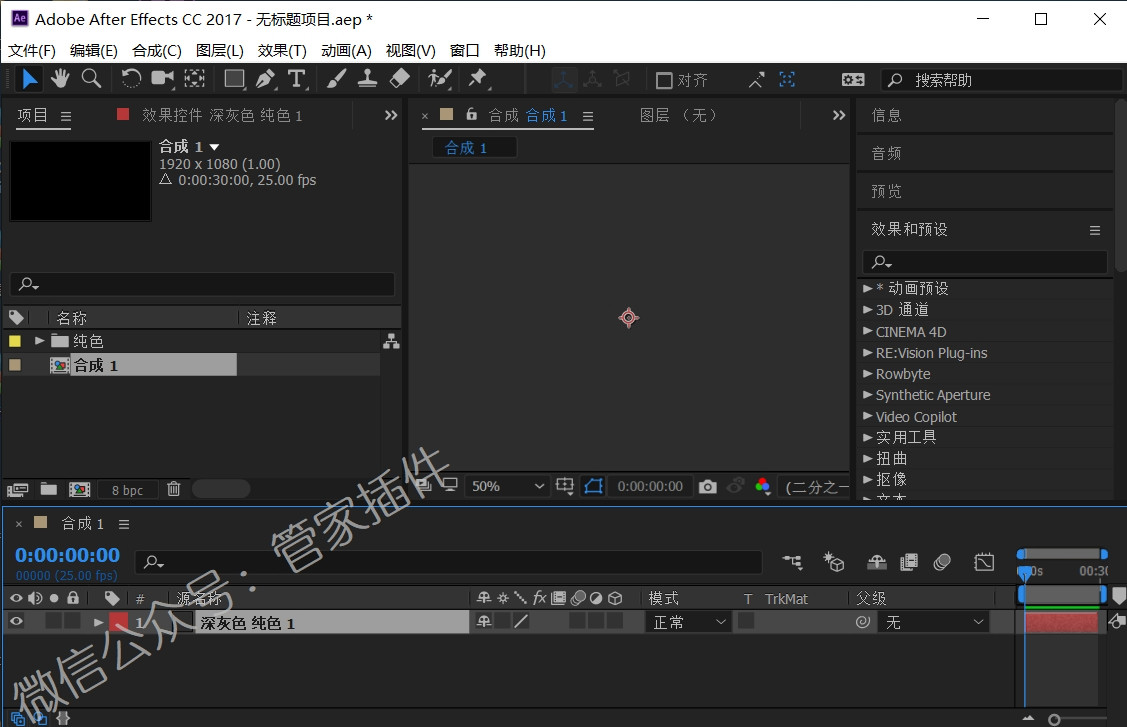Select the Unified Camera tool
Screen dimensions: 1127x727
click(162, 78)
